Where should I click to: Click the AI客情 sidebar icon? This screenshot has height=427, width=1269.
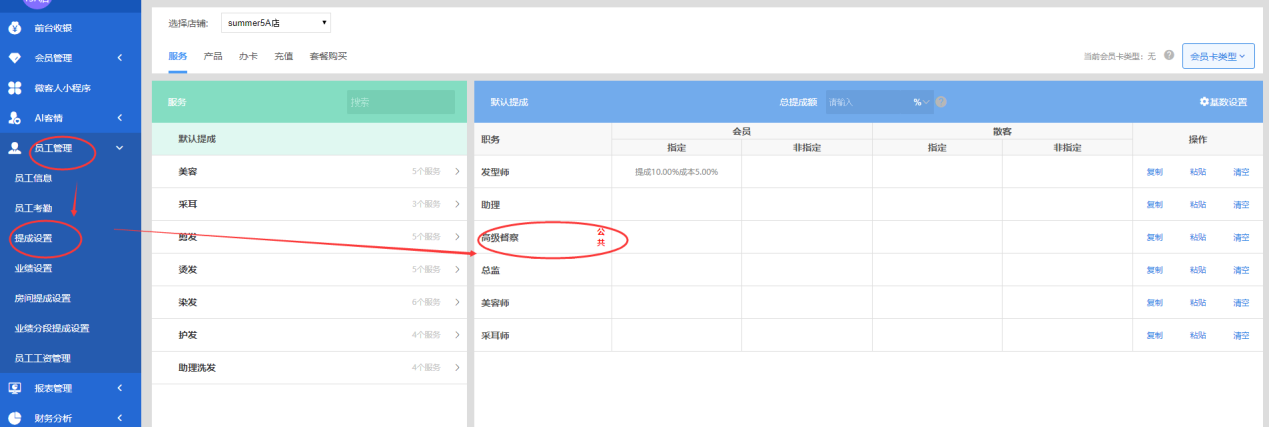pyautogui.click(x=15, y=118)
